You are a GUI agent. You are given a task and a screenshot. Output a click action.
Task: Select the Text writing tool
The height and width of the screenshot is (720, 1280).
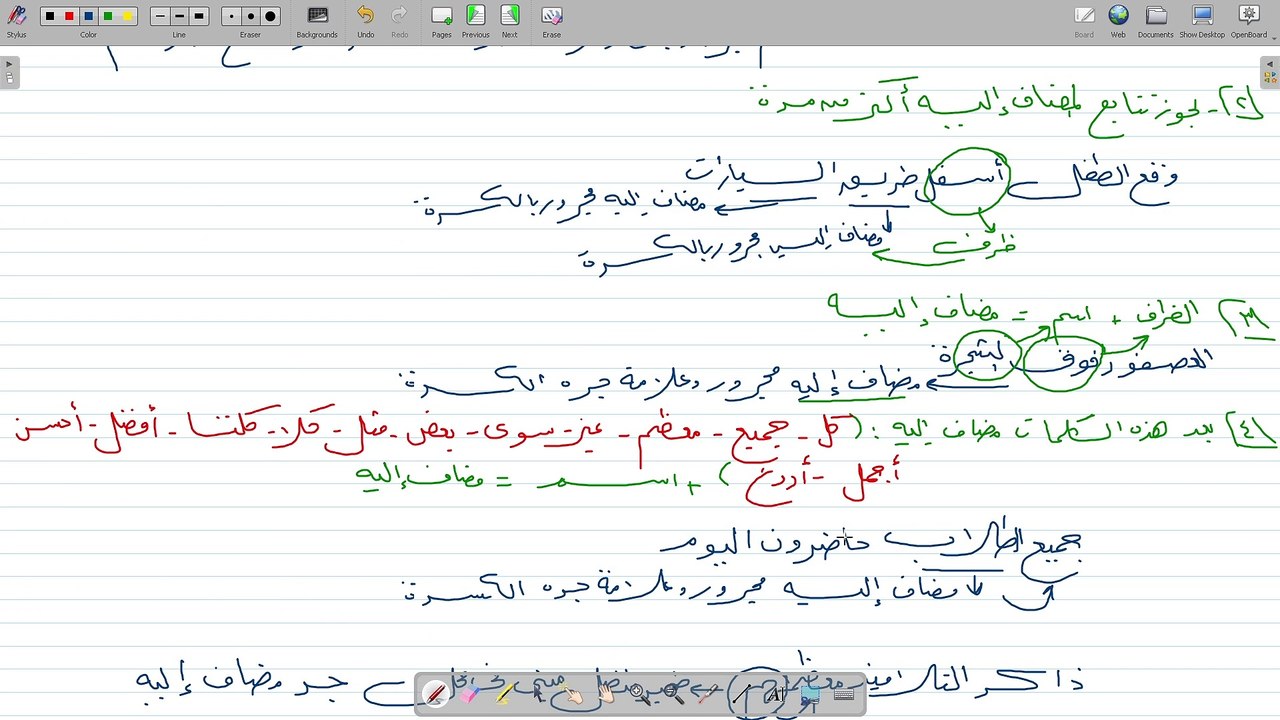tap(775, 694)
